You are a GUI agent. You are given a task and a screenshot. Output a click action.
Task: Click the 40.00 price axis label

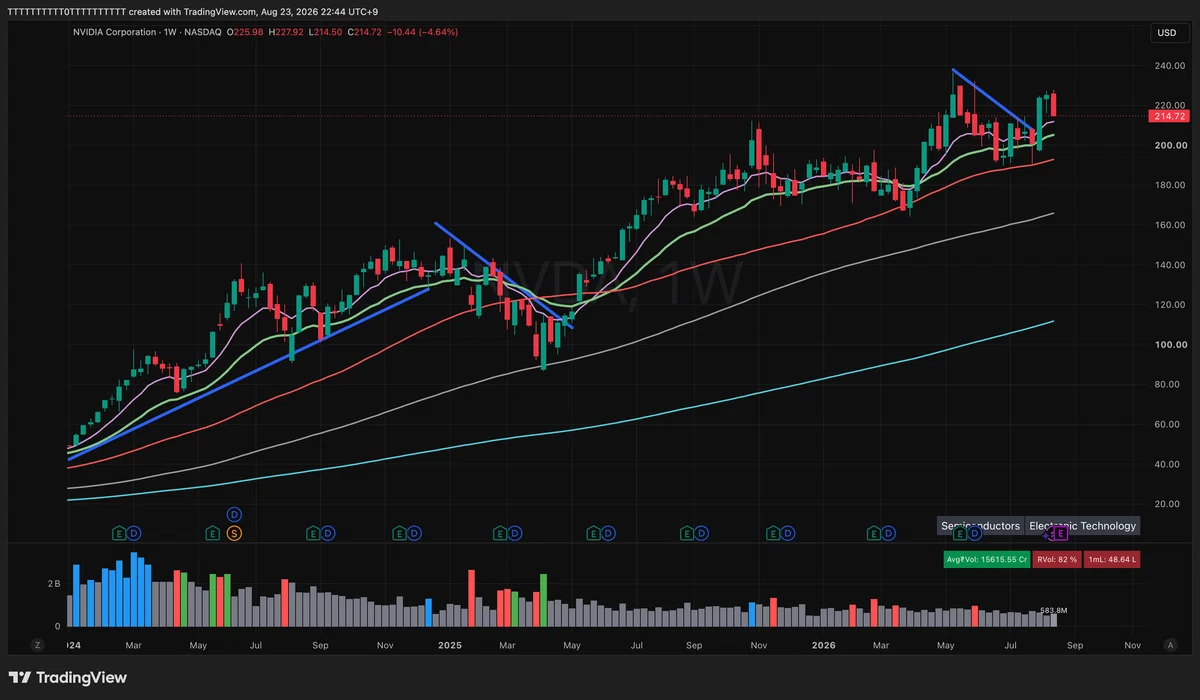click(x=1170, y=464)
